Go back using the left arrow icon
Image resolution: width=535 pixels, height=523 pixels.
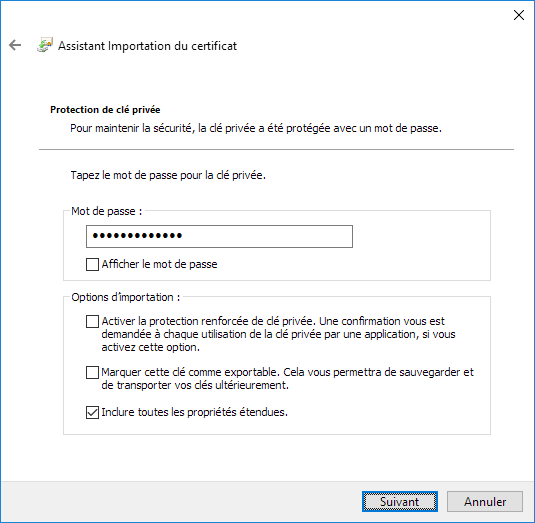click(15, 45)
